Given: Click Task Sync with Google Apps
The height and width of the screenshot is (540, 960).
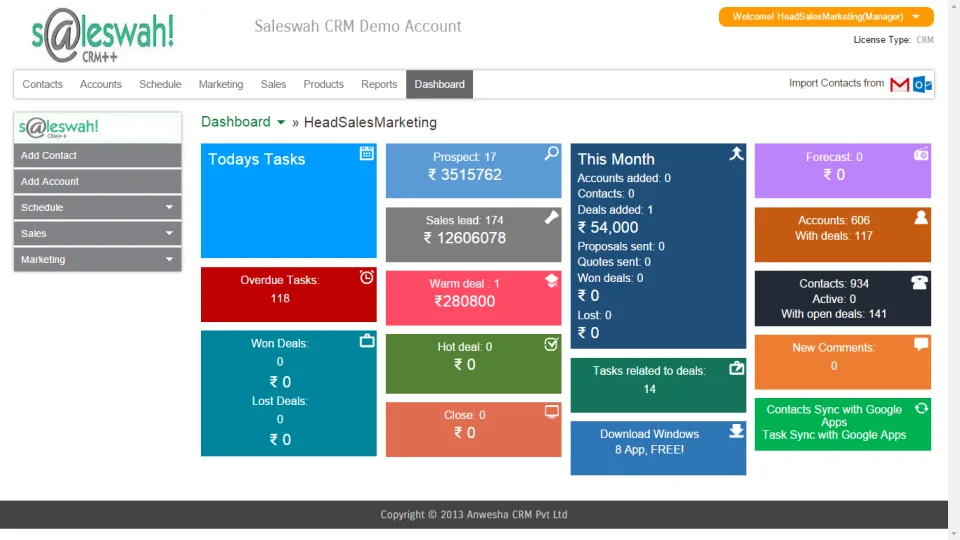Looking at the screenshot, I should coord(834,435).
